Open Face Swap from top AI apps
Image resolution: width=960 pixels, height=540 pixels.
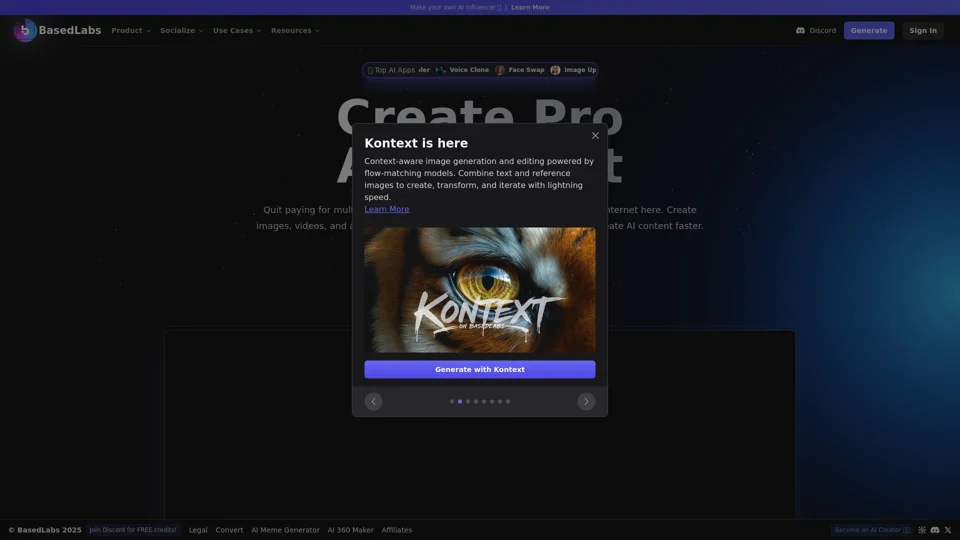point(520,70)
